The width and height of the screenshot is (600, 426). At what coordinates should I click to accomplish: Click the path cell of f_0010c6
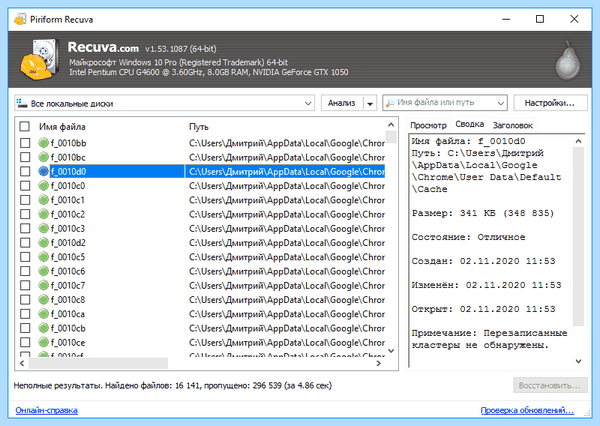tap(287, 271)
